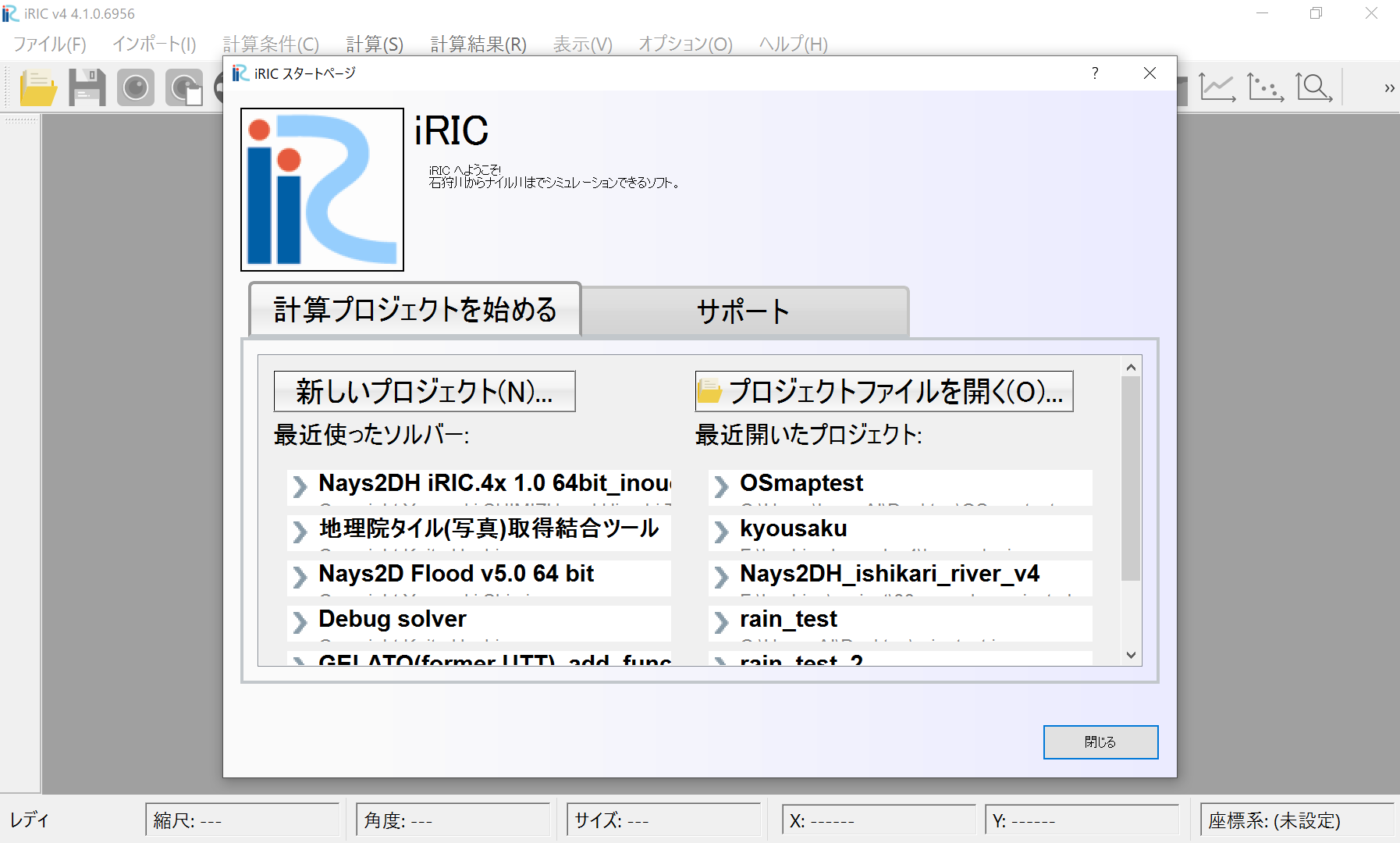The image size is (1400, 843).
Task: Open the 計算条件(C) menu
Action: (x=271, y=44)
